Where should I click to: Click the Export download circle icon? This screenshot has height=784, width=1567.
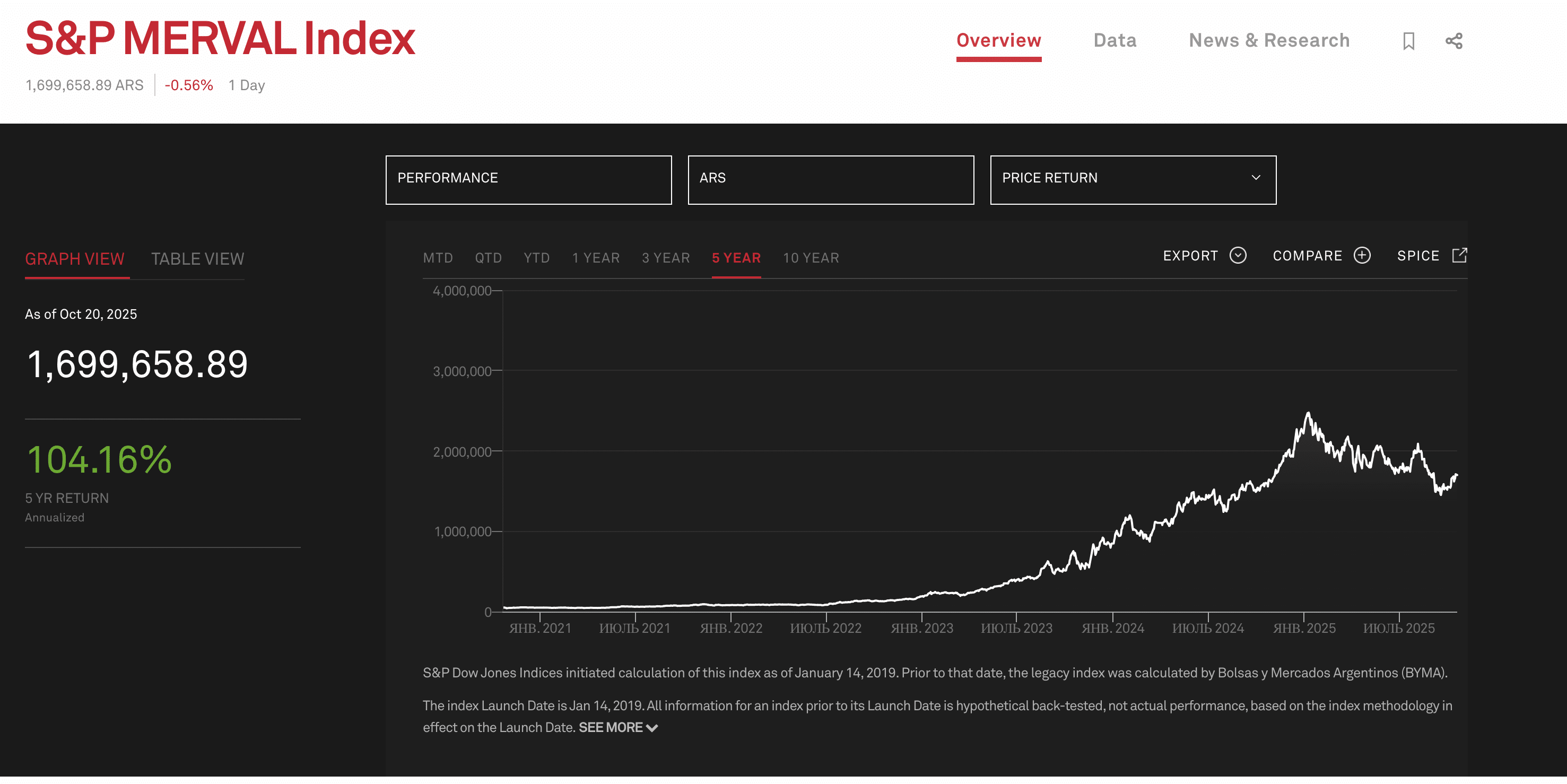[x=1238, y=256]
